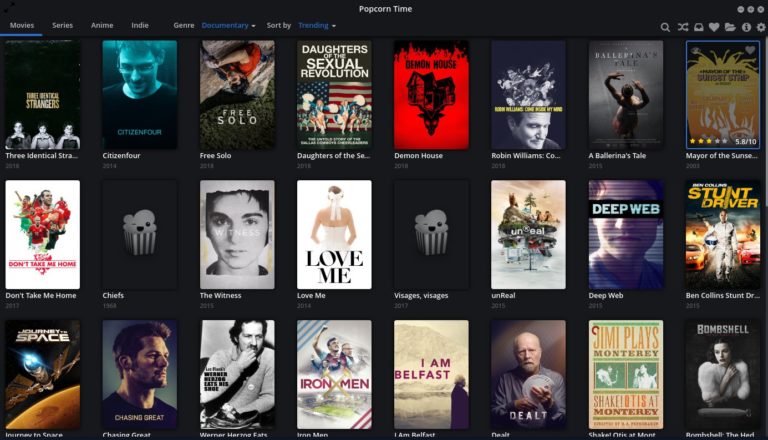Open the torrent collection folder icon
Screen dimensions: 768x440
click(730, 27)
